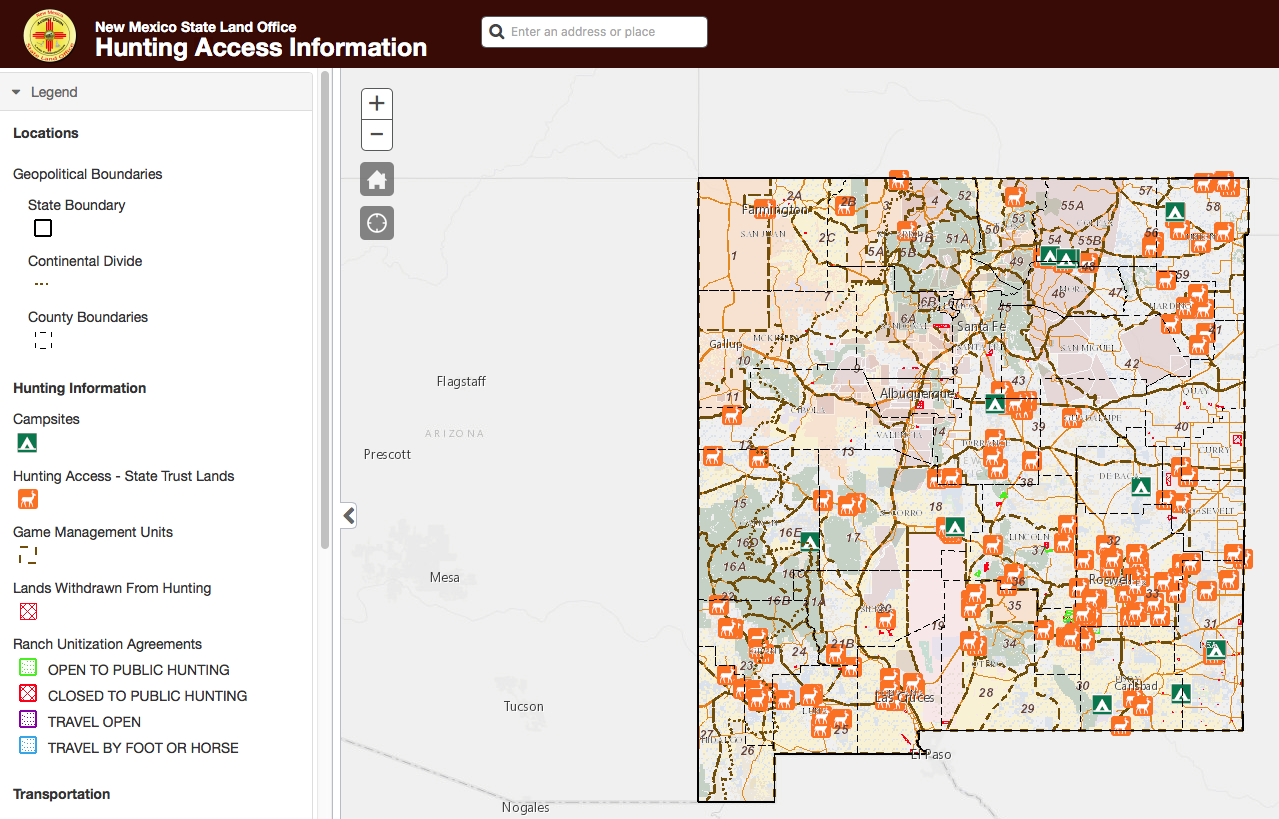Image resolution: width=1279 pixels, height=819 pixels.
Task: Click campsite marker in De Baca county
Action: 1140,487
